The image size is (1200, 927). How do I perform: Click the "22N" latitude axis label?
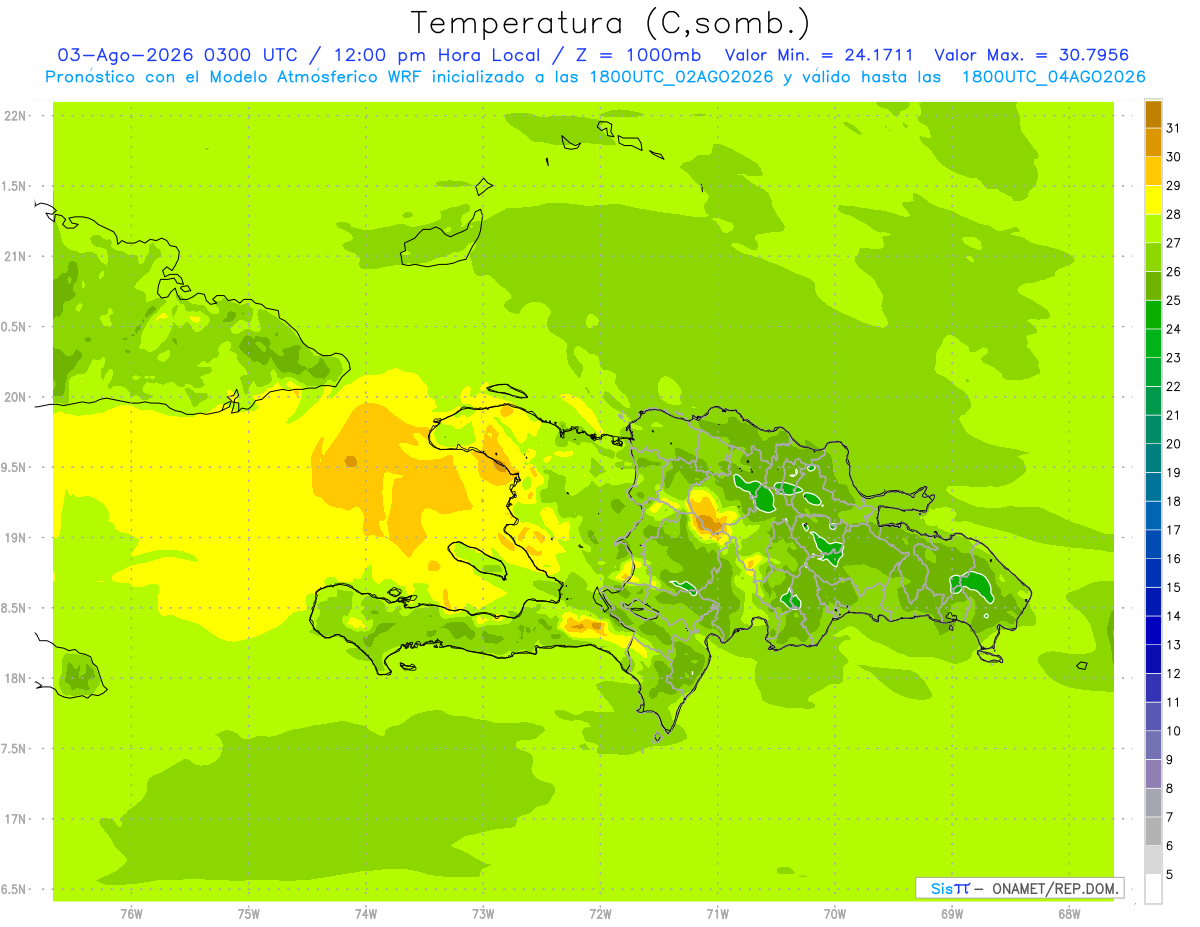click(x=16, y=115)
